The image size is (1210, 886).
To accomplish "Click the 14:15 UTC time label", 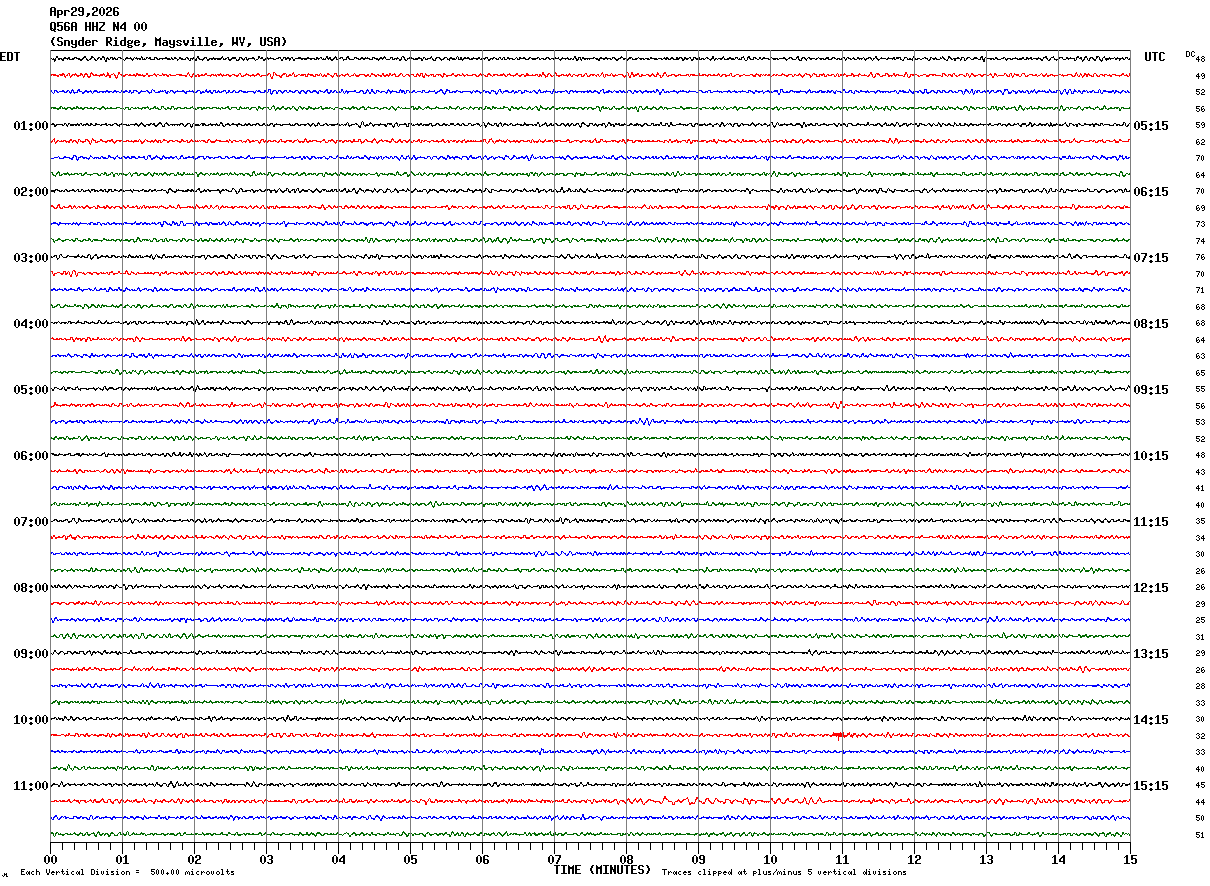I will pyautogui.click(x=1150, y=720).
